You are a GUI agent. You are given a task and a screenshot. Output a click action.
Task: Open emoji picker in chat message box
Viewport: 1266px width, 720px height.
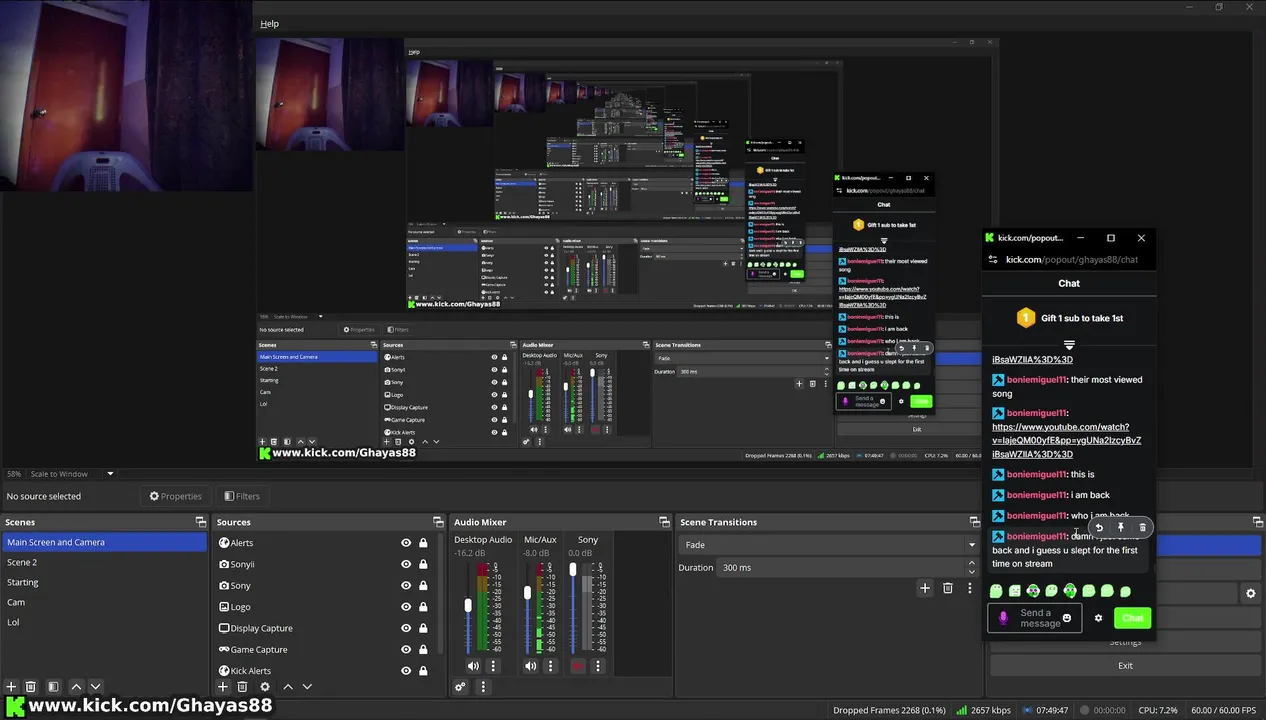pyautogui.click(x=1067, y=618)
